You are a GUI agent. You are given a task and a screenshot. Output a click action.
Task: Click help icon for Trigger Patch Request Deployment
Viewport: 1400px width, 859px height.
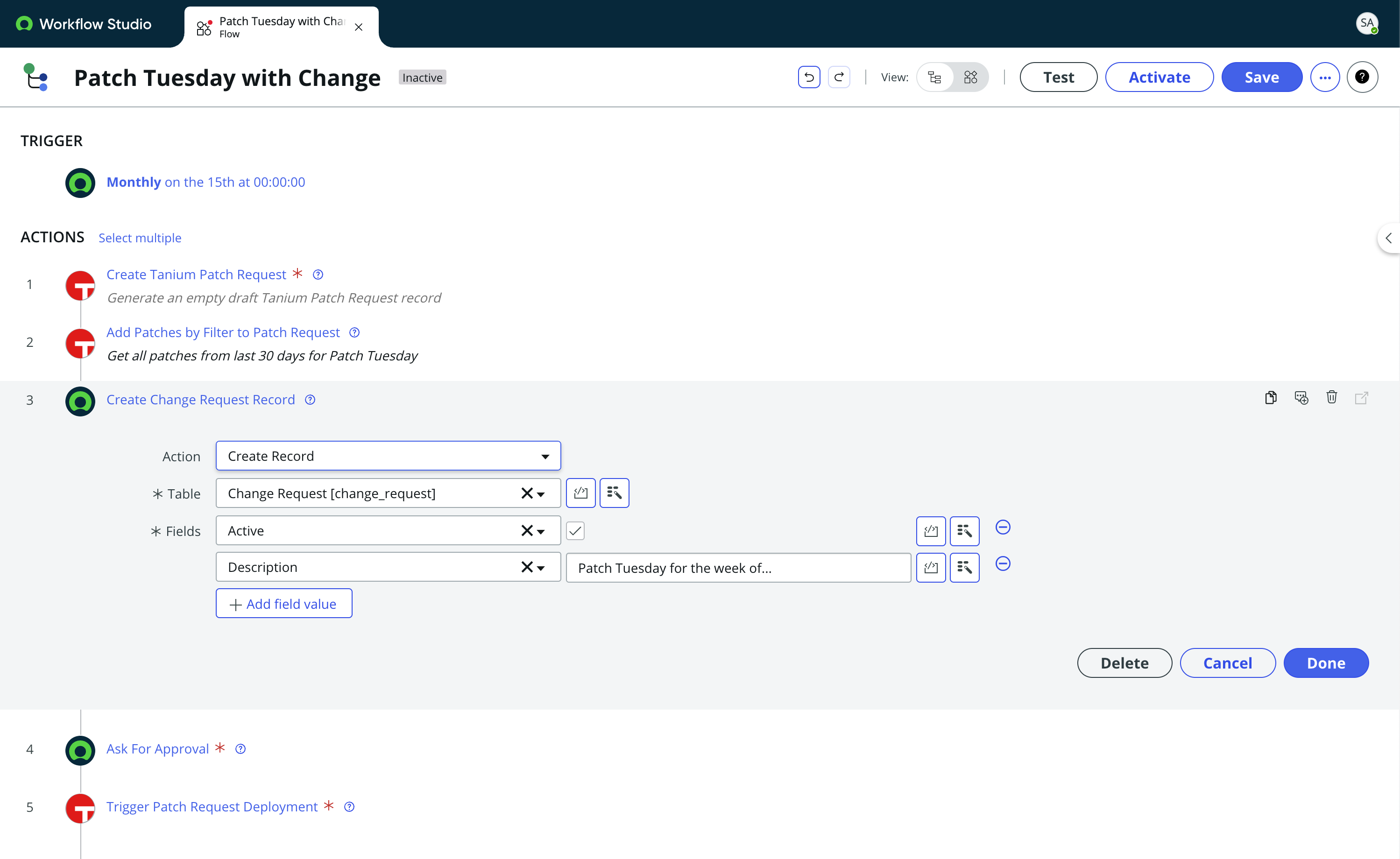coord(349,807)
